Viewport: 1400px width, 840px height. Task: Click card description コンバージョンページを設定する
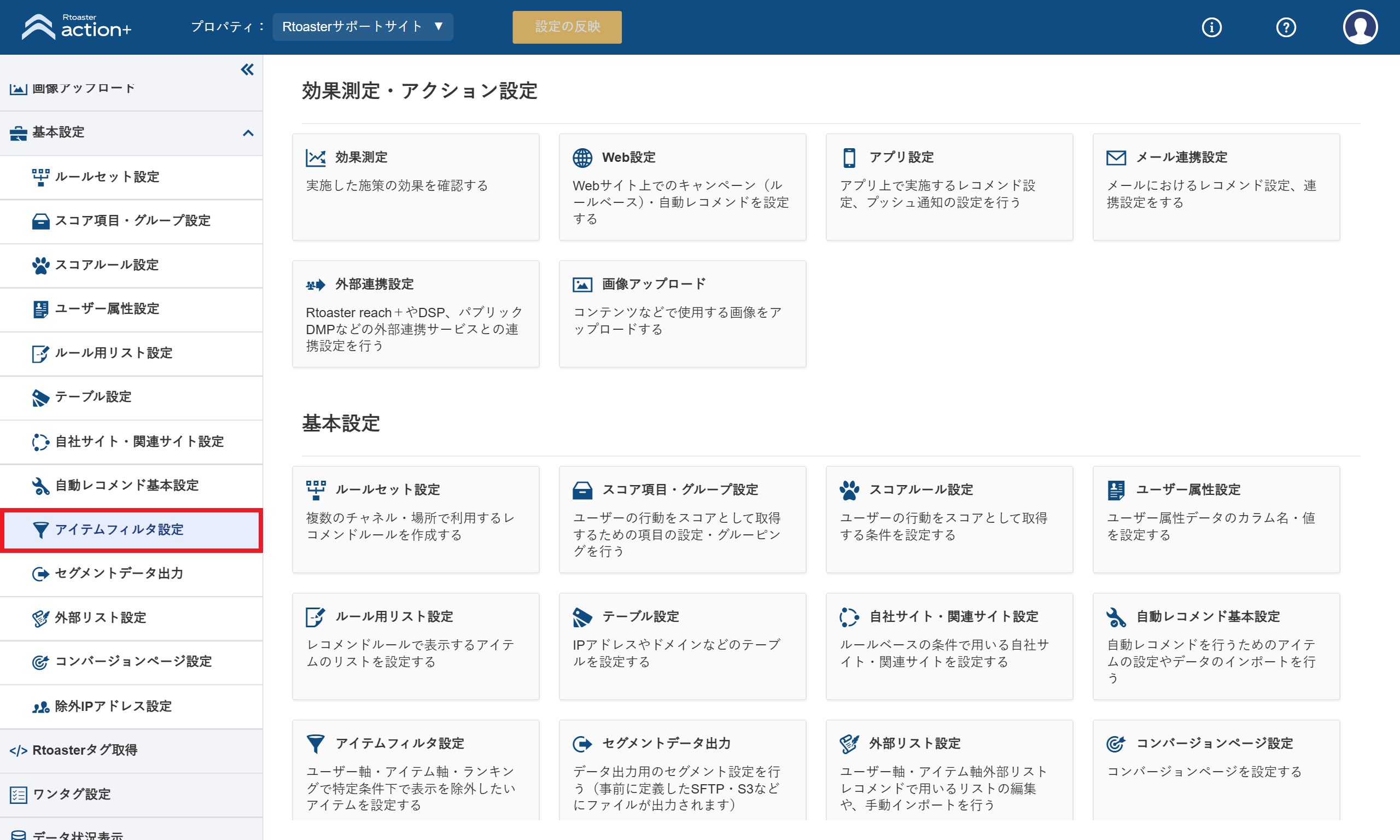(1204, 772)
